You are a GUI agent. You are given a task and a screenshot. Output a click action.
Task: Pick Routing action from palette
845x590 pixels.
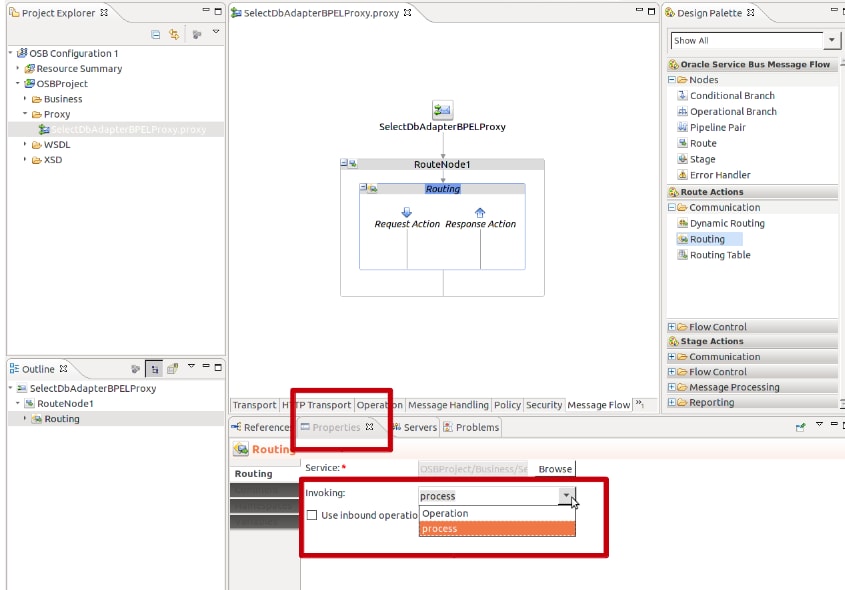coord(707,239)
